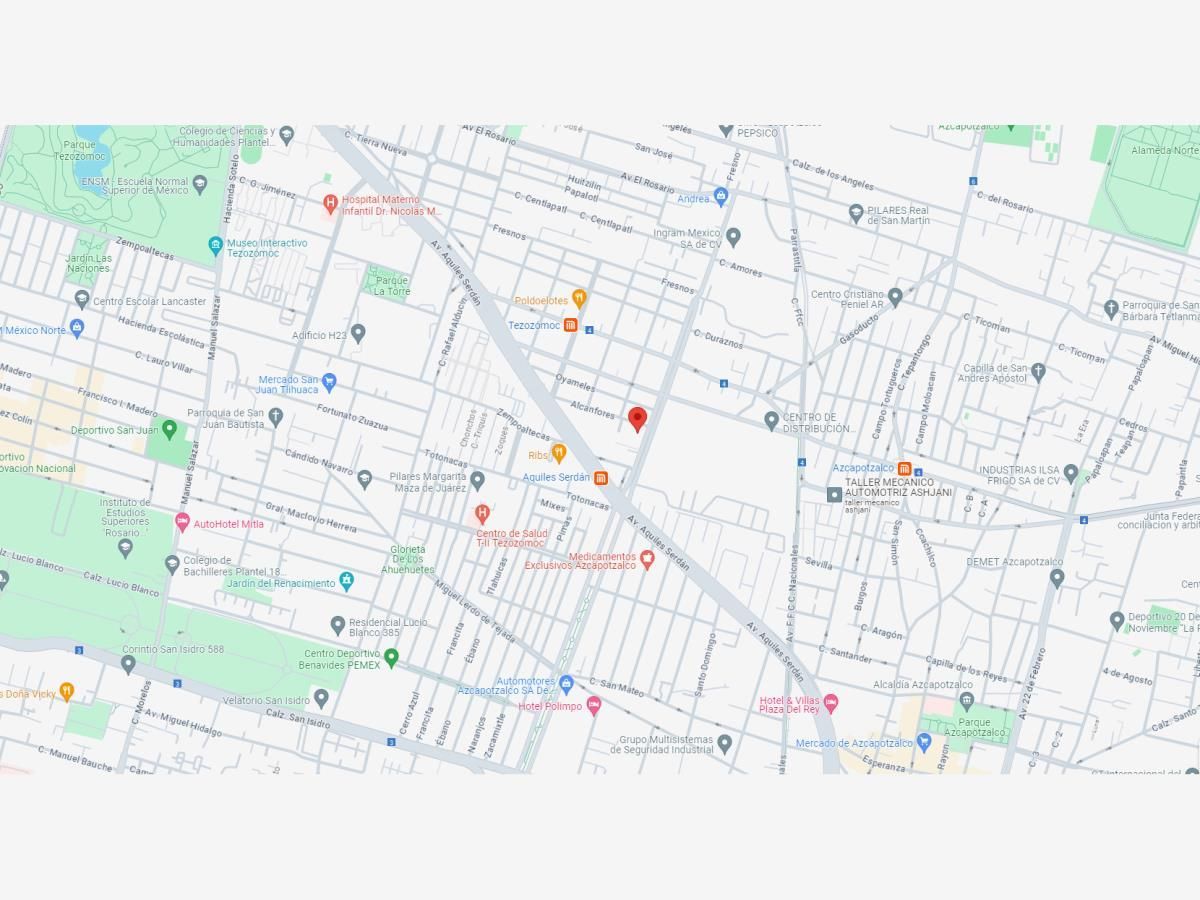The height and width of the screenshot is (900, 1200).
Task: Click the Miguel Lerdo de Tejada label
Action: 474,613
